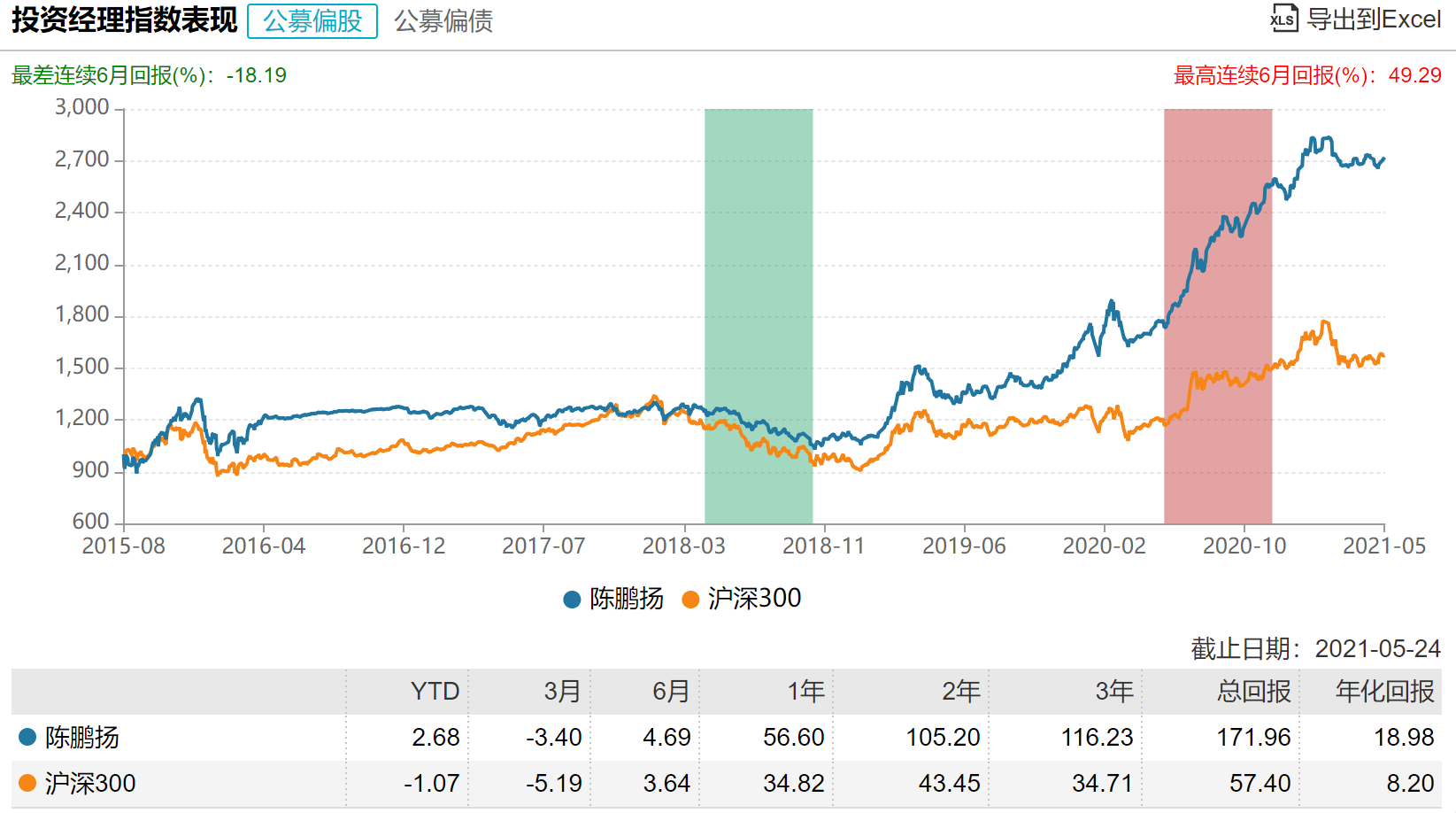Click the 总回报 column header
Viewport: 1456px width, 813px height.
(x=1253, y=692)
